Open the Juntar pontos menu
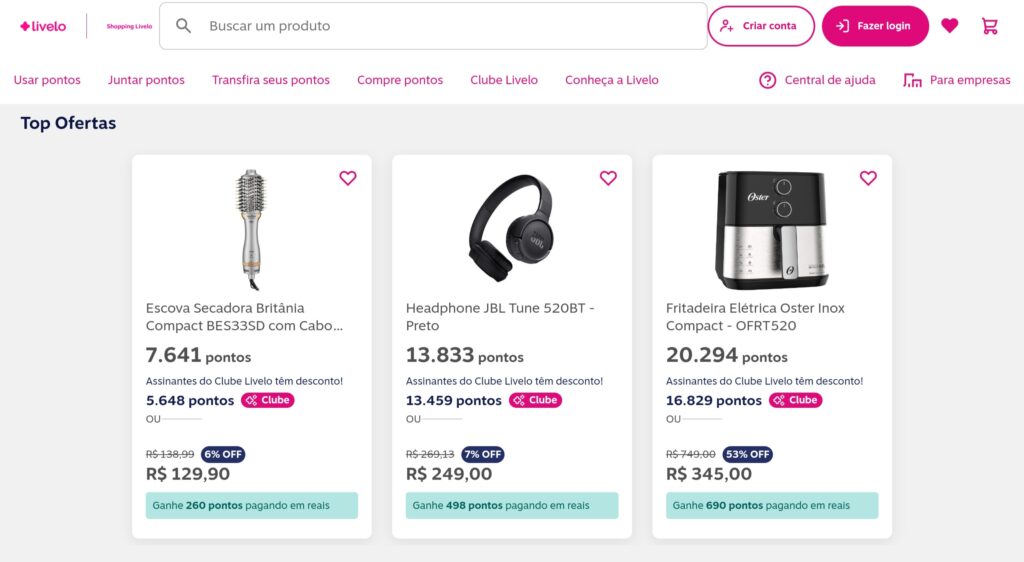Viewport: 1024px width, 562px height. 146,80
